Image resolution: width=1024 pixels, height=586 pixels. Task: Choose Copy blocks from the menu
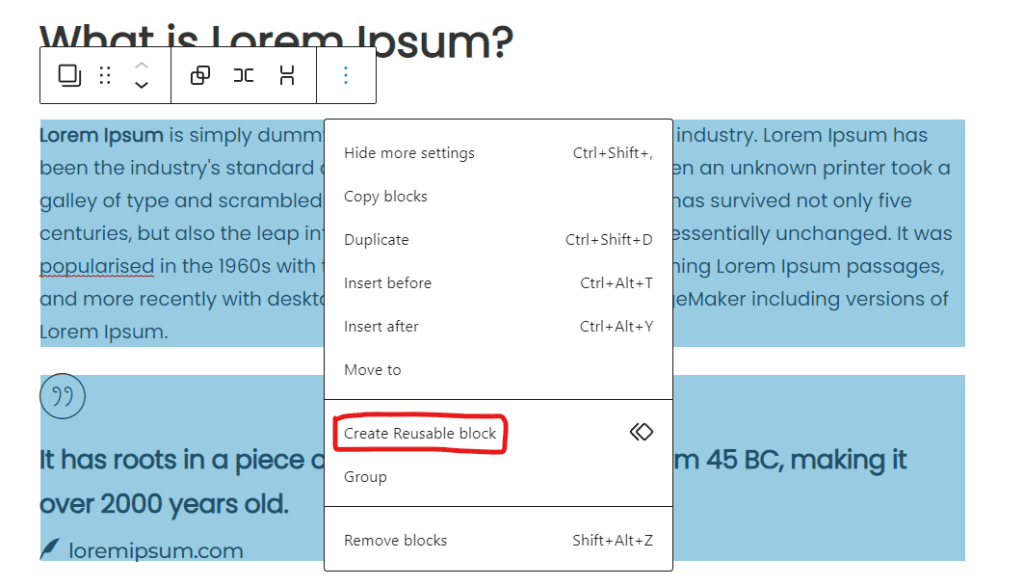498,197
